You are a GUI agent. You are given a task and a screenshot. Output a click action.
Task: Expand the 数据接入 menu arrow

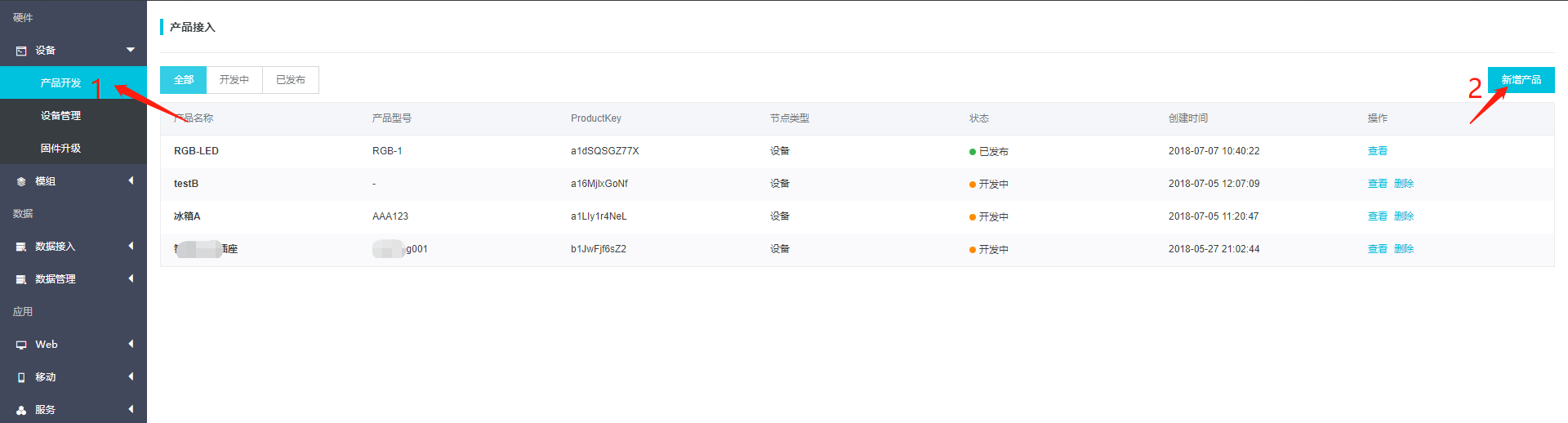tap(131, 246)
